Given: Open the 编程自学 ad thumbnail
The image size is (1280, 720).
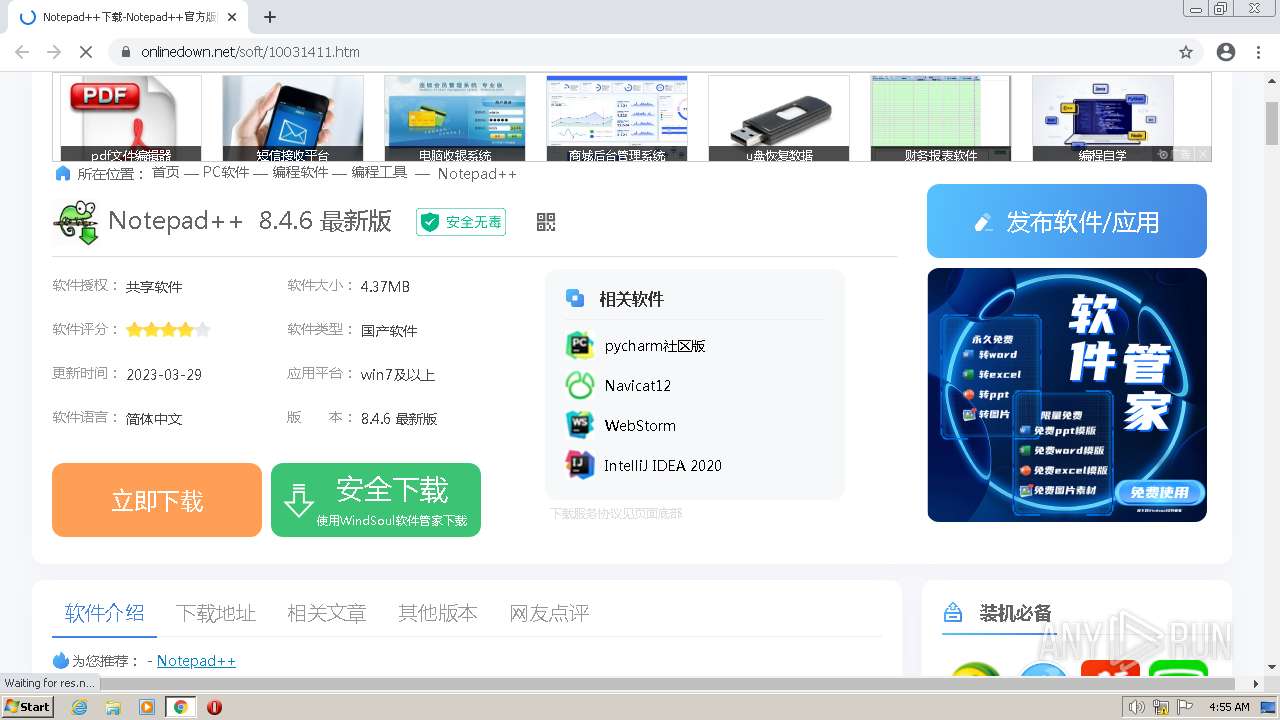Looking at the screenshot, I should point(1103,118).
